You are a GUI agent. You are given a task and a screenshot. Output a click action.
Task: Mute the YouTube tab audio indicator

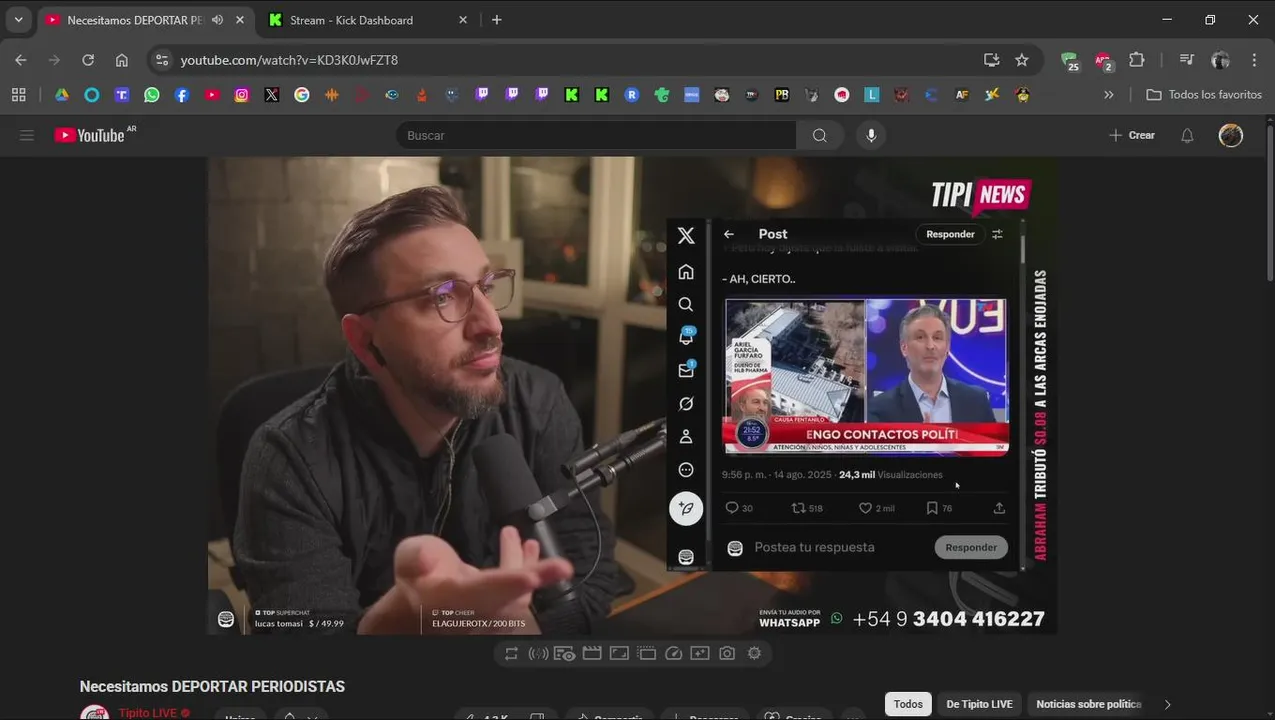click(x=217, y=20)
